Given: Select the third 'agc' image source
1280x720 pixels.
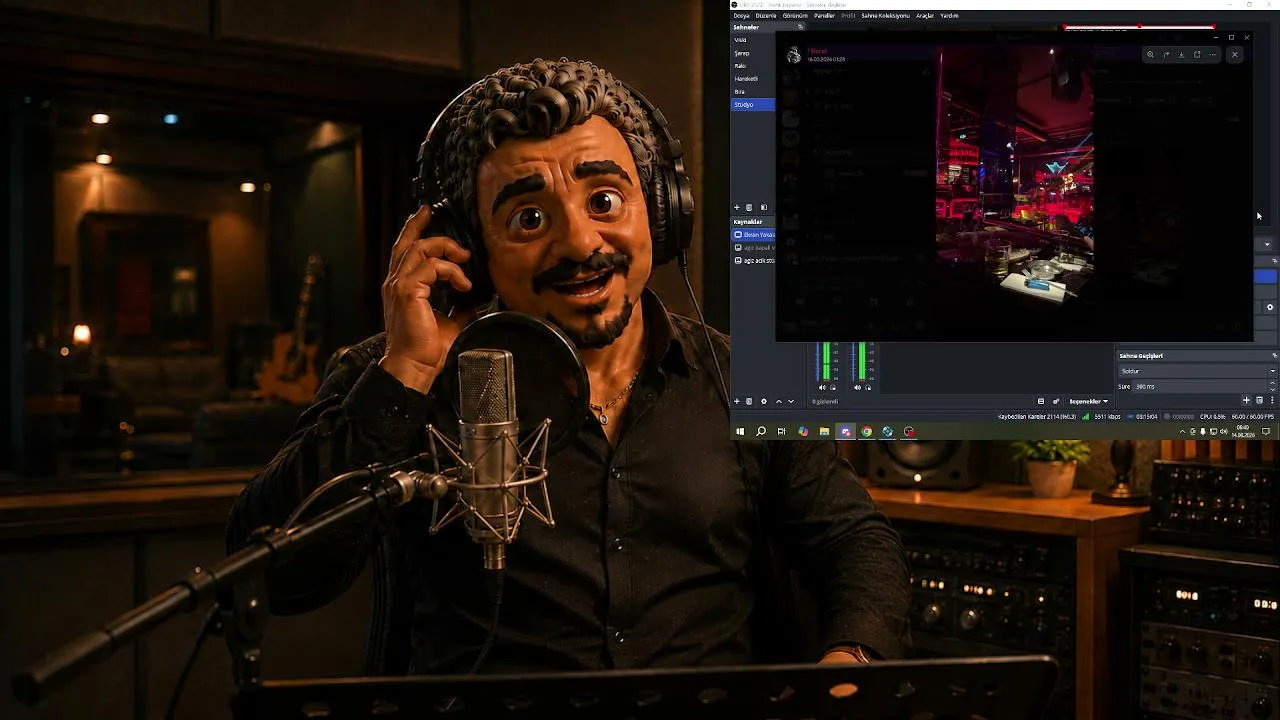Looking at the screenshot, I should 754,261.
